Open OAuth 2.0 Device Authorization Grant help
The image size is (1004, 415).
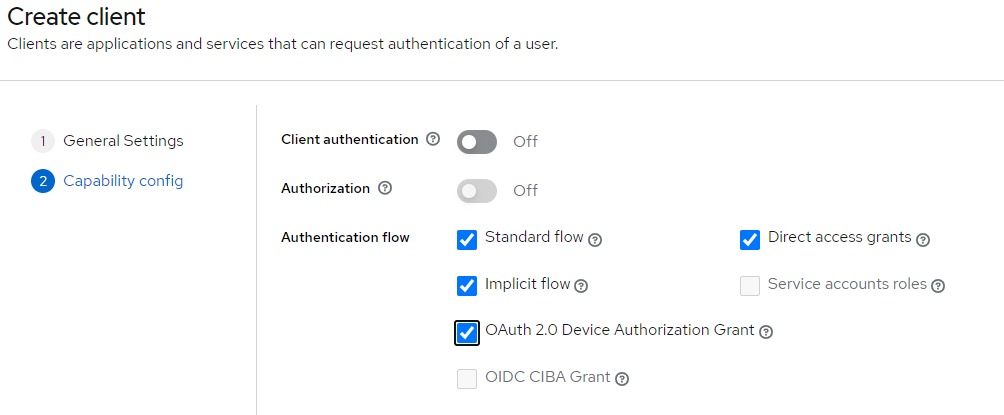click(766, 332)
